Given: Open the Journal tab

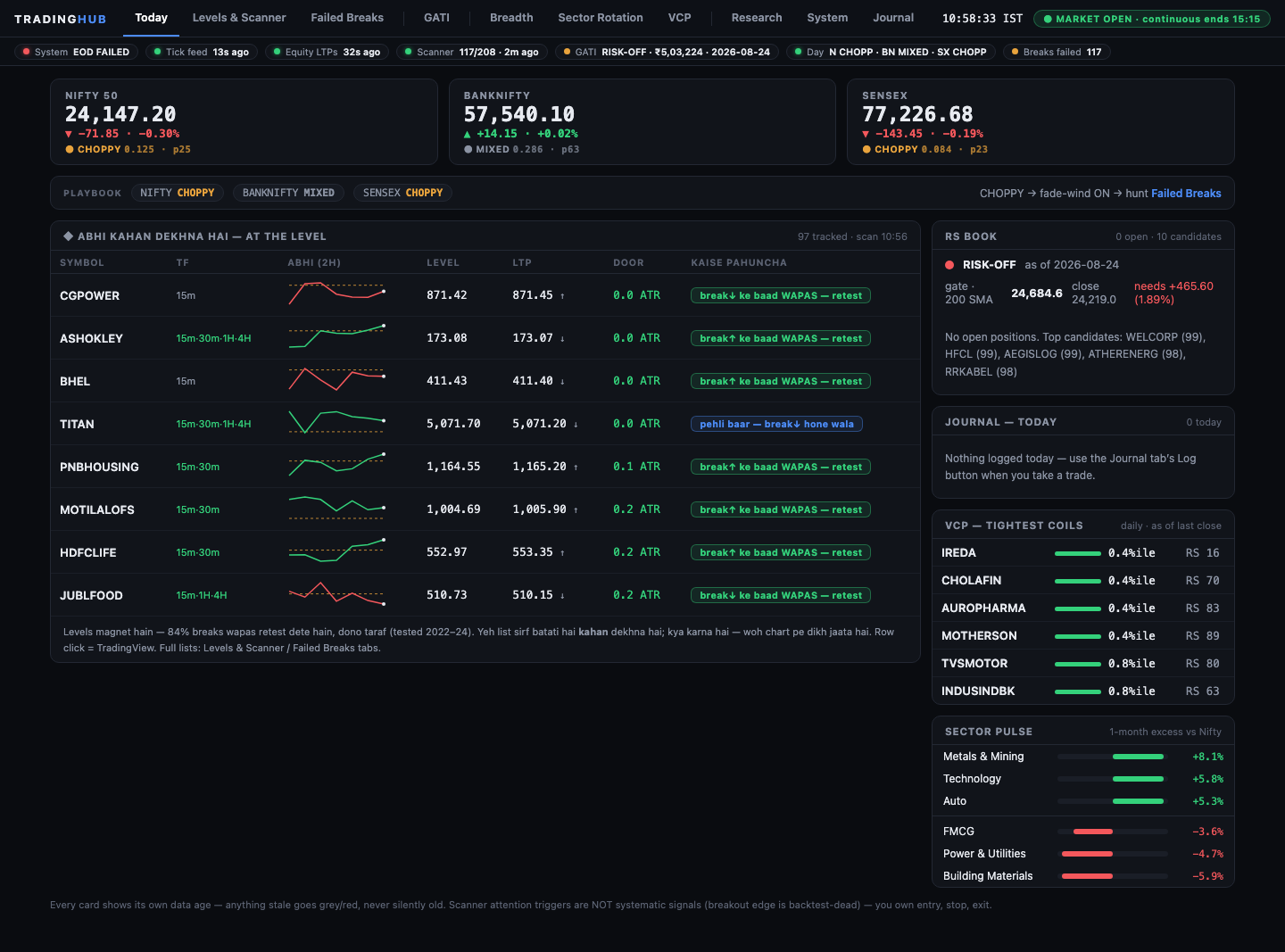Looking at the screenshot, I should tap(893, 18).
